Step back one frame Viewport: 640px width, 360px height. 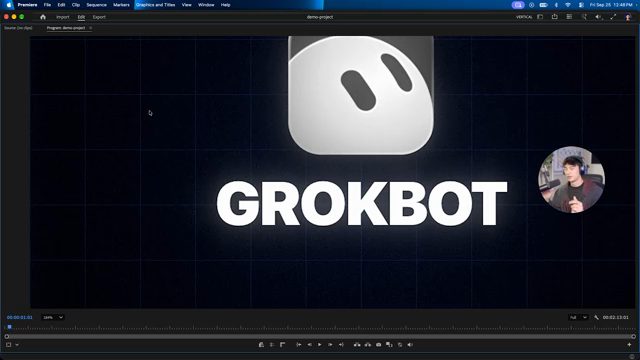[309, 345]
